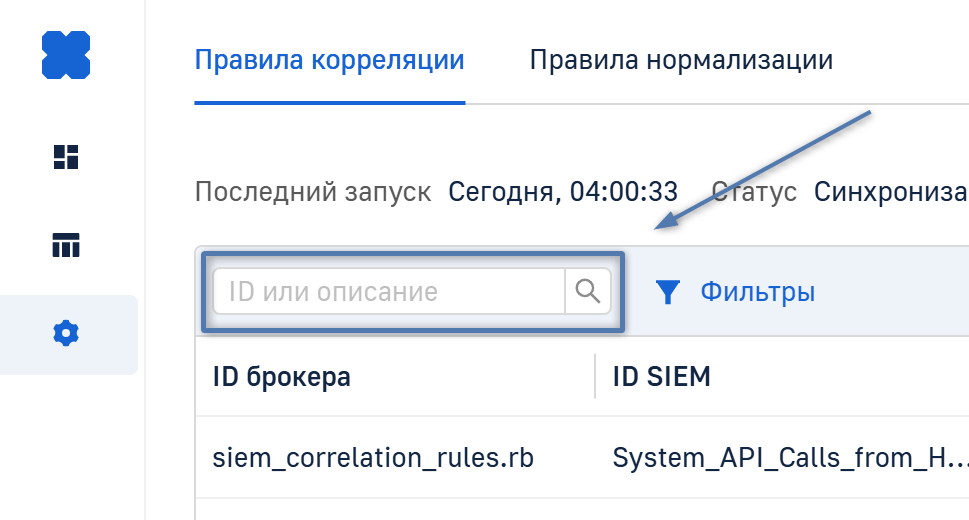The image size is (969, 520).
Task: Click the magnifier search icon
Action: point(588,292)
